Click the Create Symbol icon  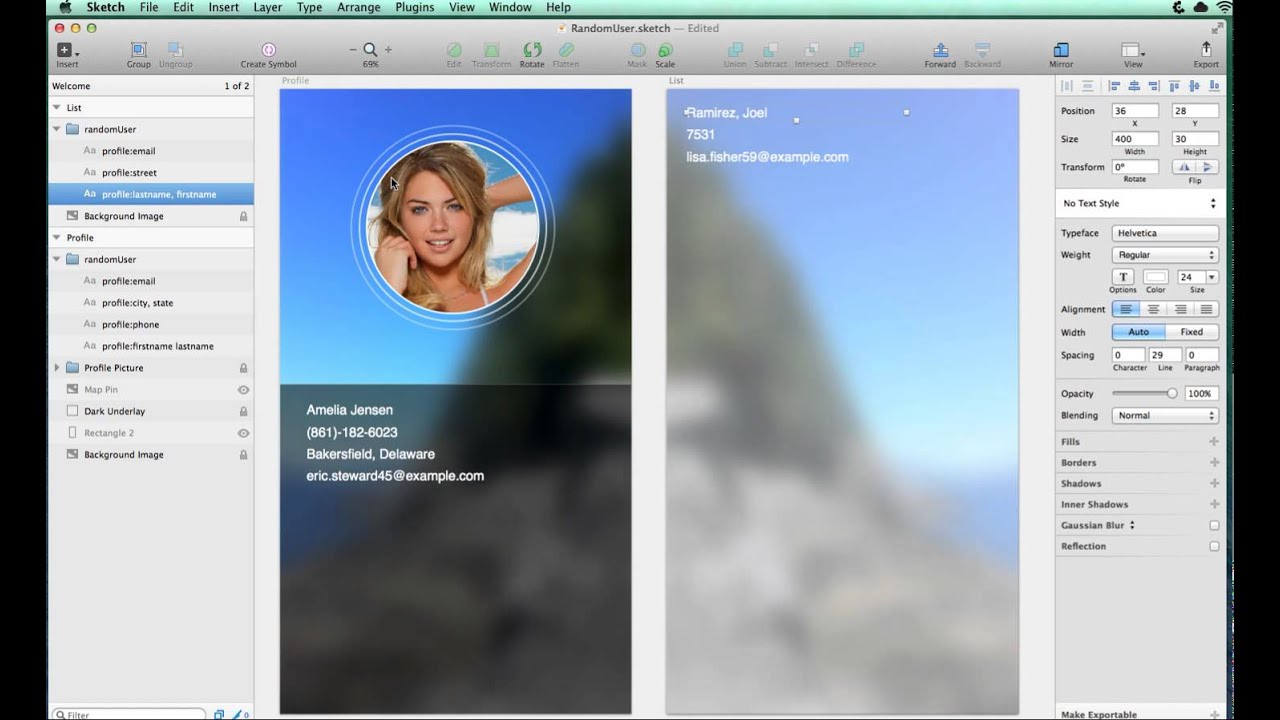point(268,50)
